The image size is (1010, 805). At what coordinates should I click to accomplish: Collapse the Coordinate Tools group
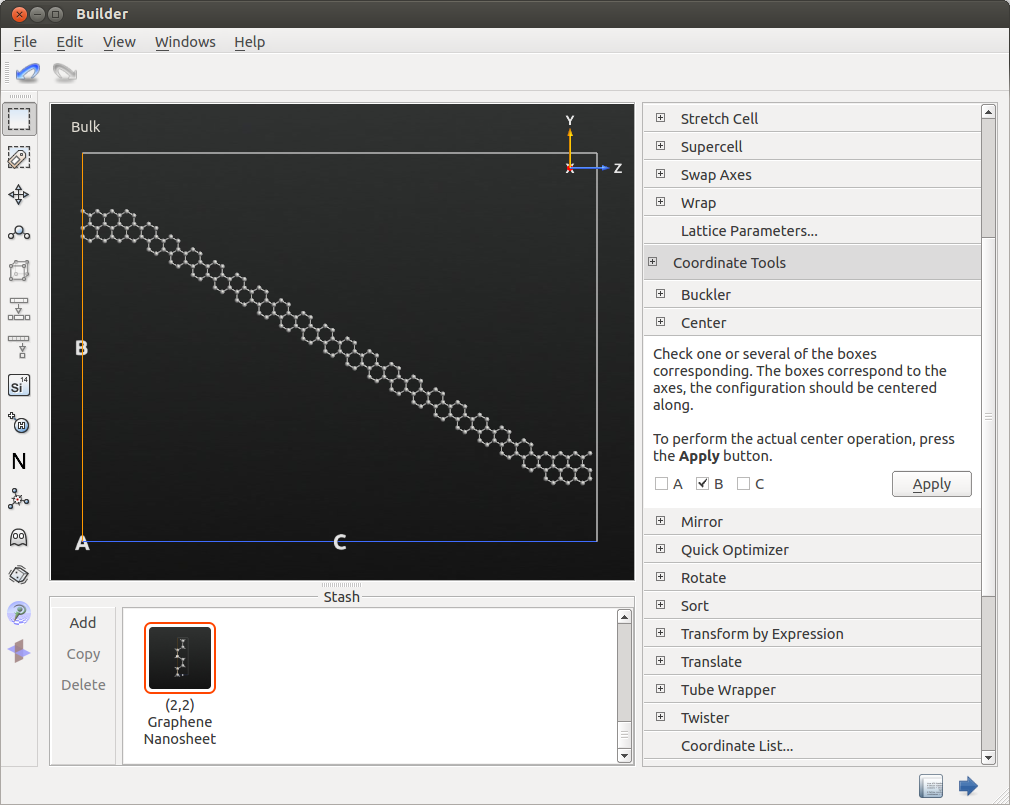click(653, 262)
